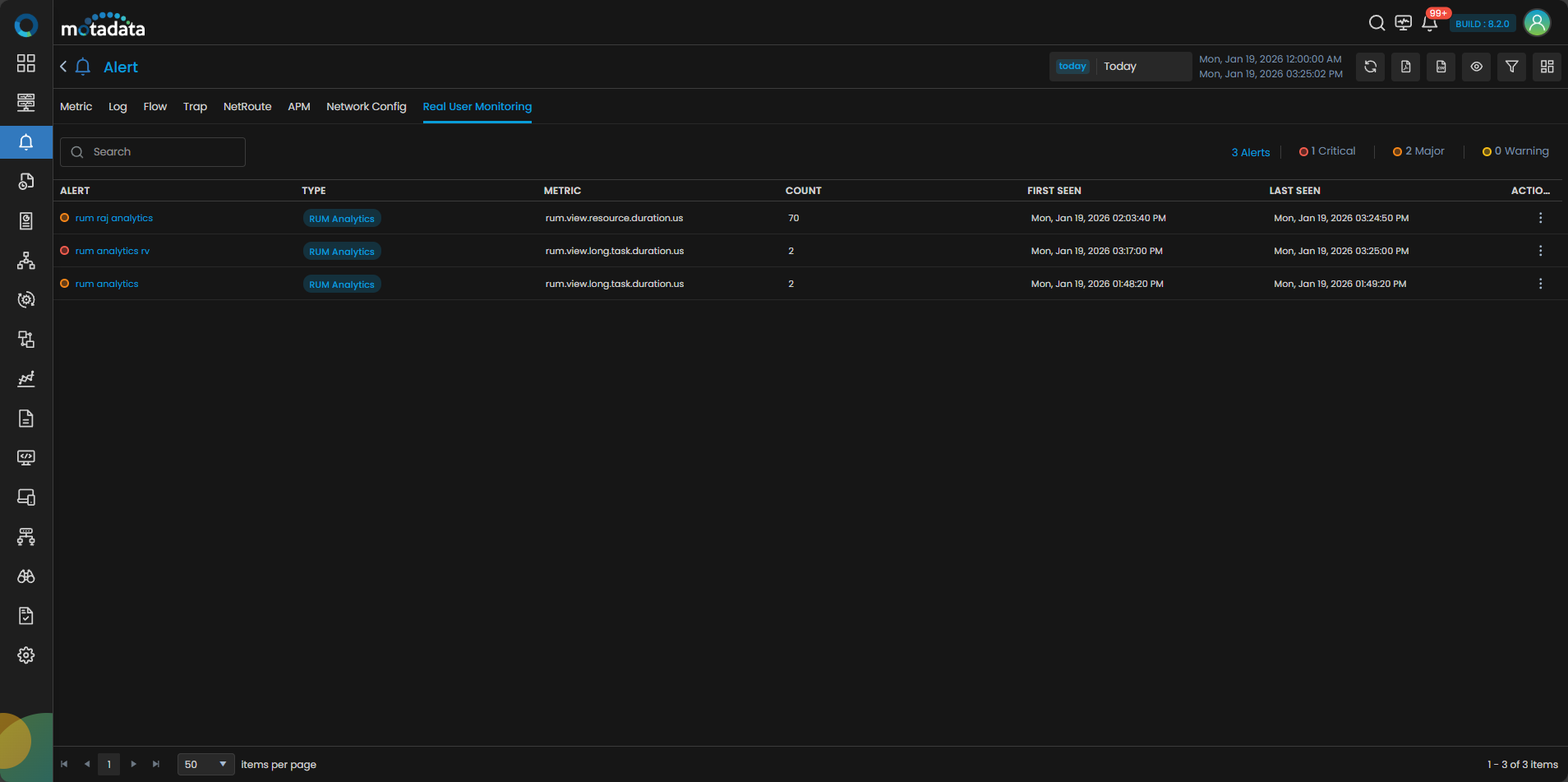Filter by 0 Warning severity
Viewport: 1568px width, 782px height.
[x=1515, y=151]
